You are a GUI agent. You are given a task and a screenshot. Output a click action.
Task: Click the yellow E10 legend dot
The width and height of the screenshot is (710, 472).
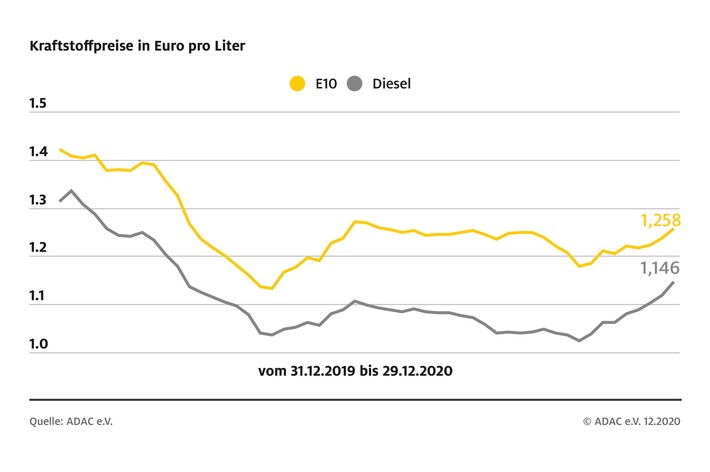pyautogui.click(x=297, y=83)
